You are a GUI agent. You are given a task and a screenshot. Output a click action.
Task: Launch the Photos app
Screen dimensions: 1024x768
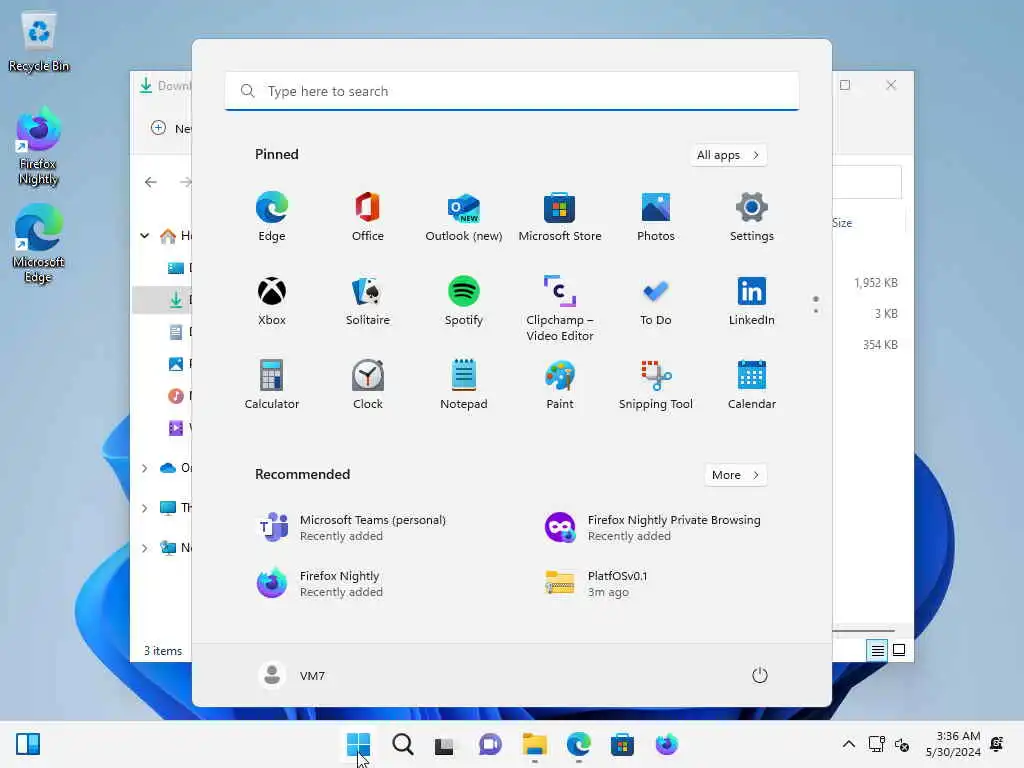point(656,217)
